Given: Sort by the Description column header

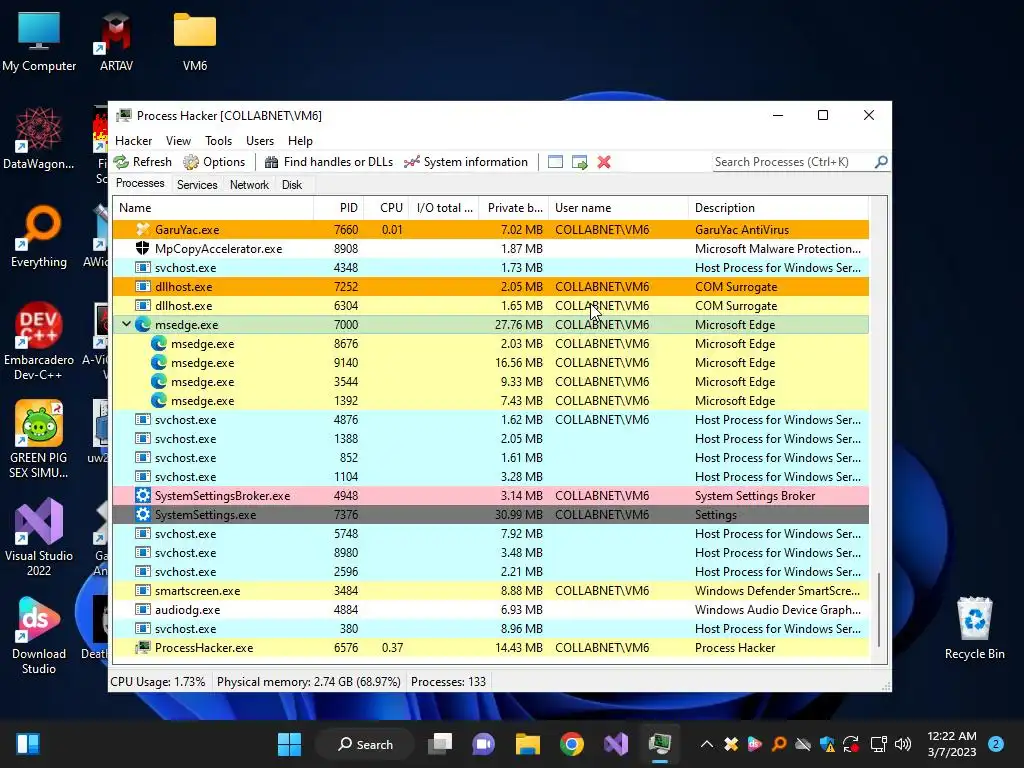Looking at the screenshot, I should point(778,208).
